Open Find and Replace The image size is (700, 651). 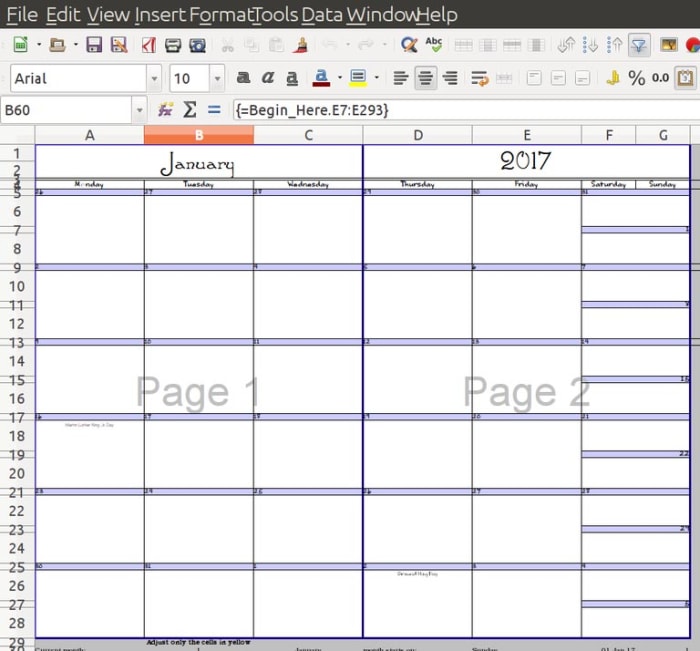coord(409,45)
